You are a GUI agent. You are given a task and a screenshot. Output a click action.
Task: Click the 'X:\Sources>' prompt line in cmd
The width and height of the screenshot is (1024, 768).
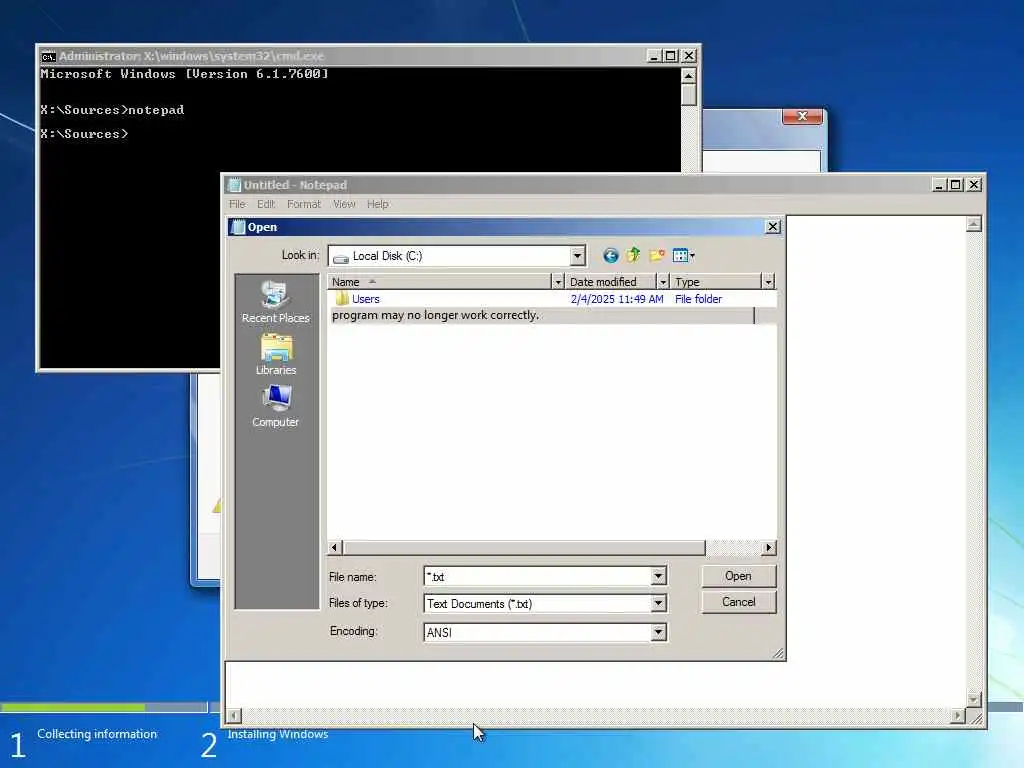coord(84,134)
